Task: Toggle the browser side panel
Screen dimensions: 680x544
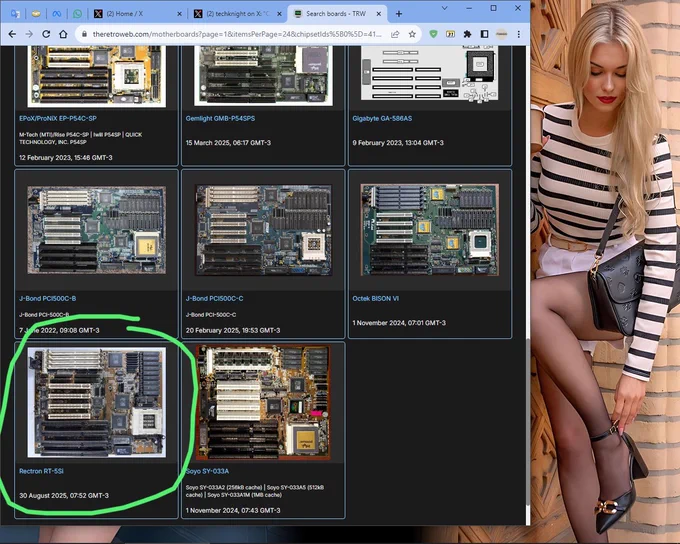Action: coord(484,34)
